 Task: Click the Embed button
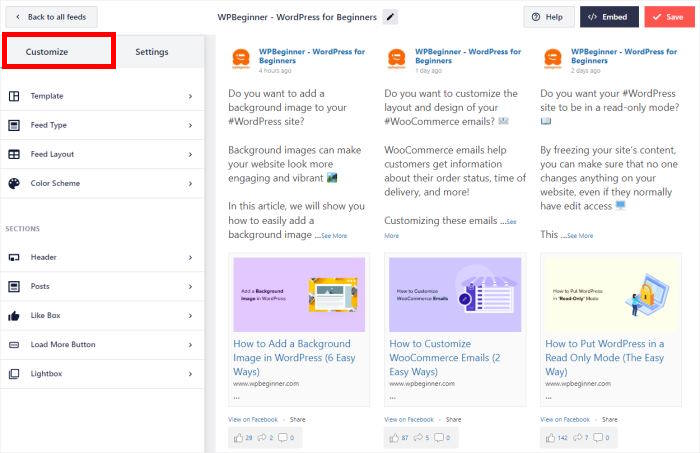pyautogui.click(x=609, y=17)
